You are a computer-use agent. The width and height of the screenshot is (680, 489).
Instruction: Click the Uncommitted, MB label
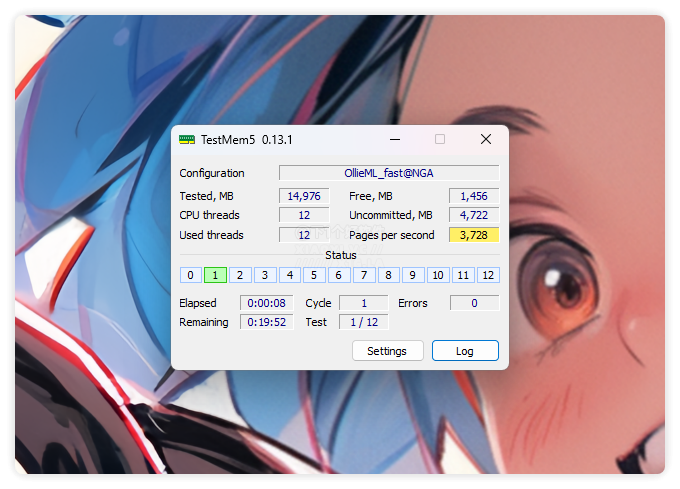click(x=391, y=215)
